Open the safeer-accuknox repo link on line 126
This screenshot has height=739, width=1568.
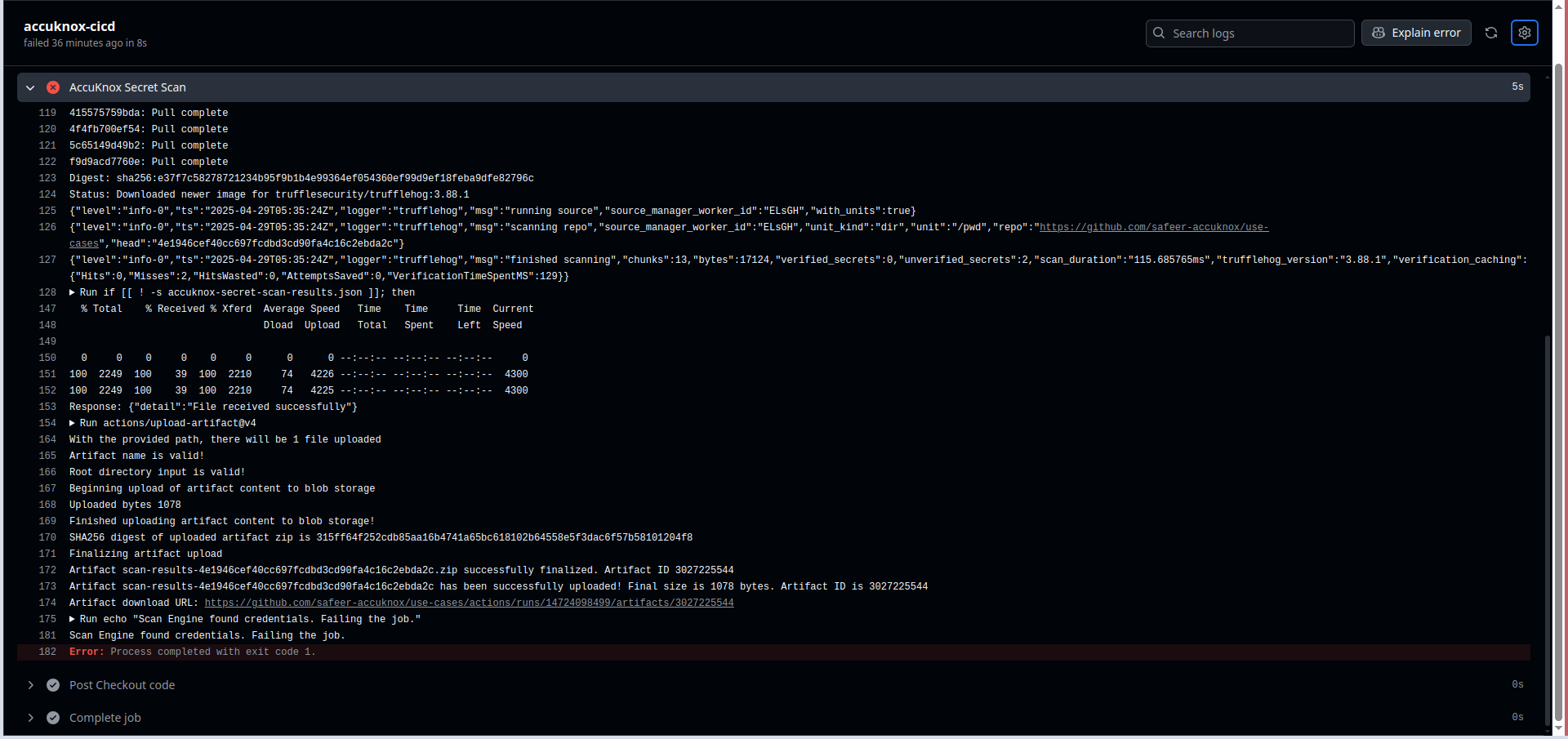point(1153,227)
